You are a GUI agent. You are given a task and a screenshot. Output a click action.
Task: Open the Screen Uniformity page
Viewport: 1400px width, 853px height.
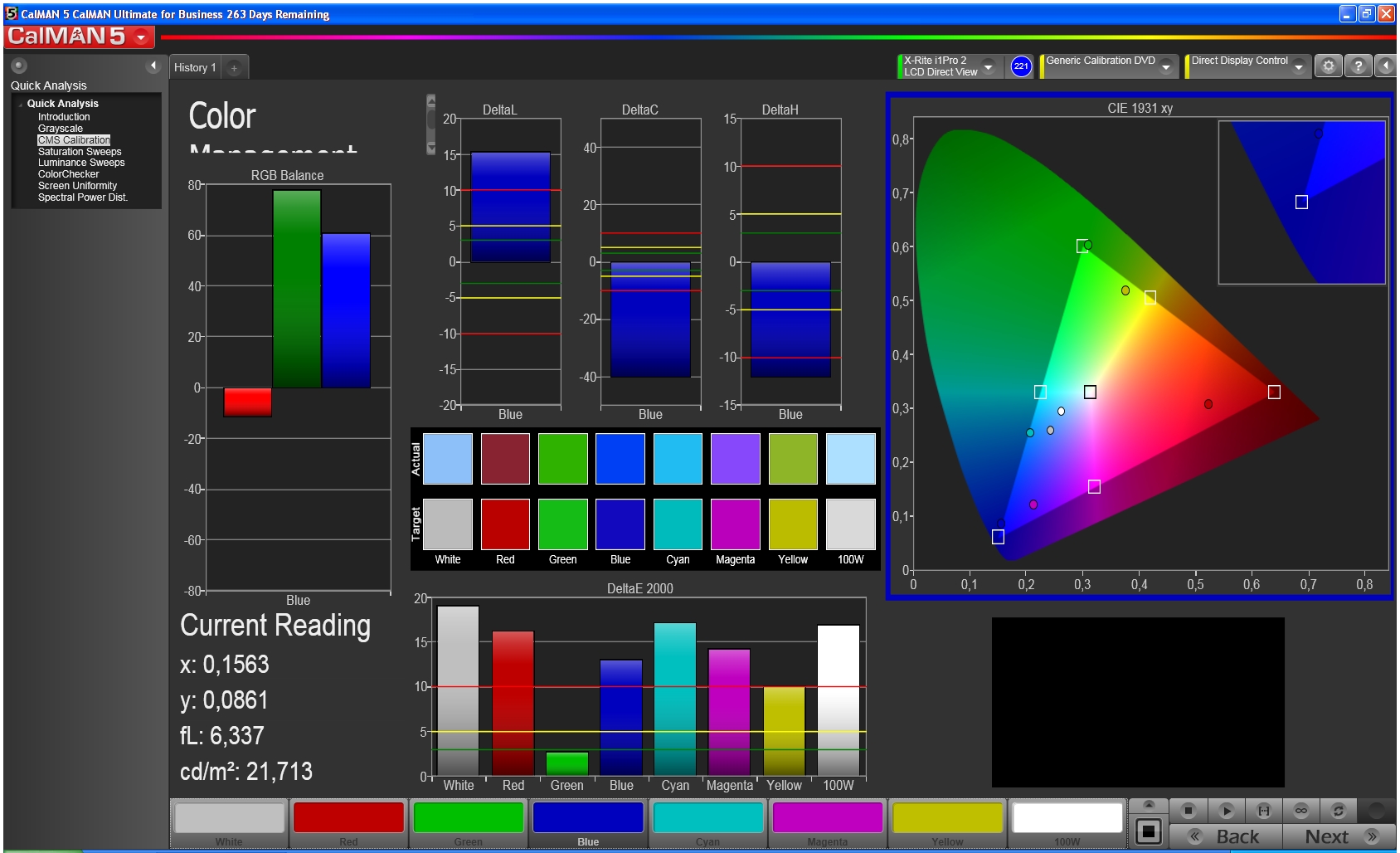(x=77, y=186)
